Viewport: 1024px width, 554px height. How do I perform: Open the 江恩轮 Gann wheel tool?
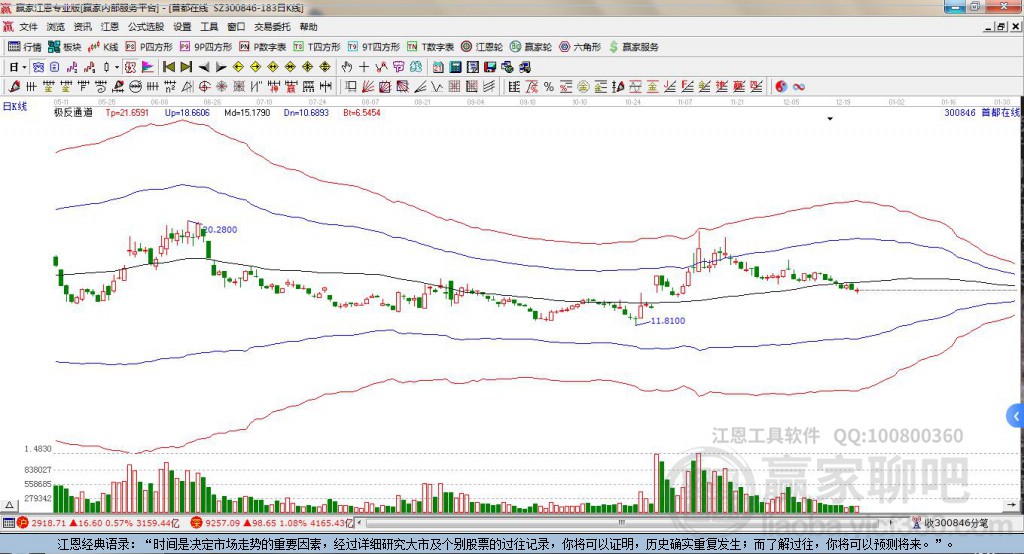pyautogui.click(x=483, y=47)
